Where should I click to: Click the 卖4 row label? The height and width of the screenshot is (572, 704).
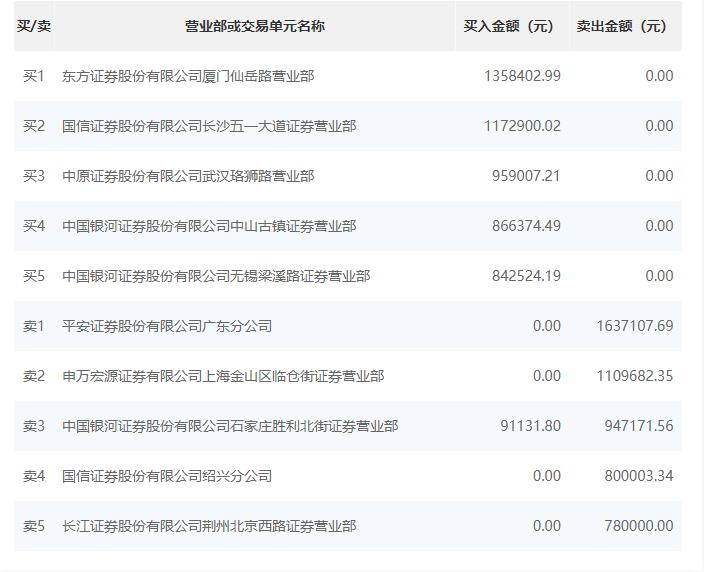coord(34,475)
